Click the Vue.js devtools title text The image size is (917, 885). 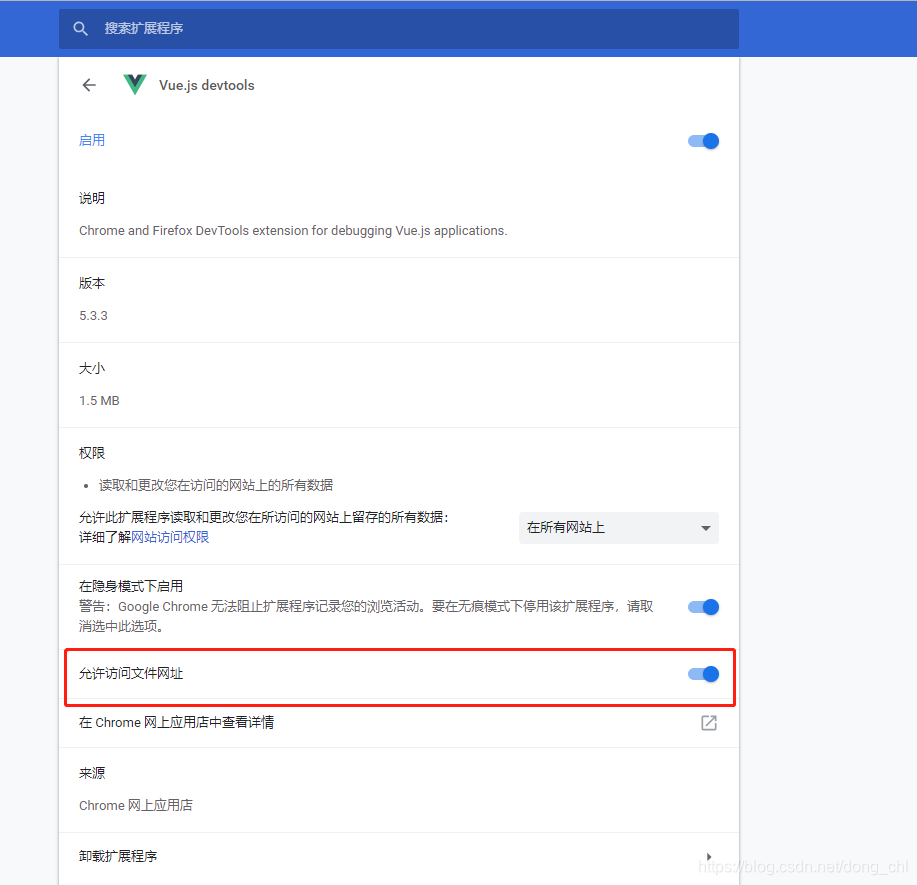click(207, 85)
